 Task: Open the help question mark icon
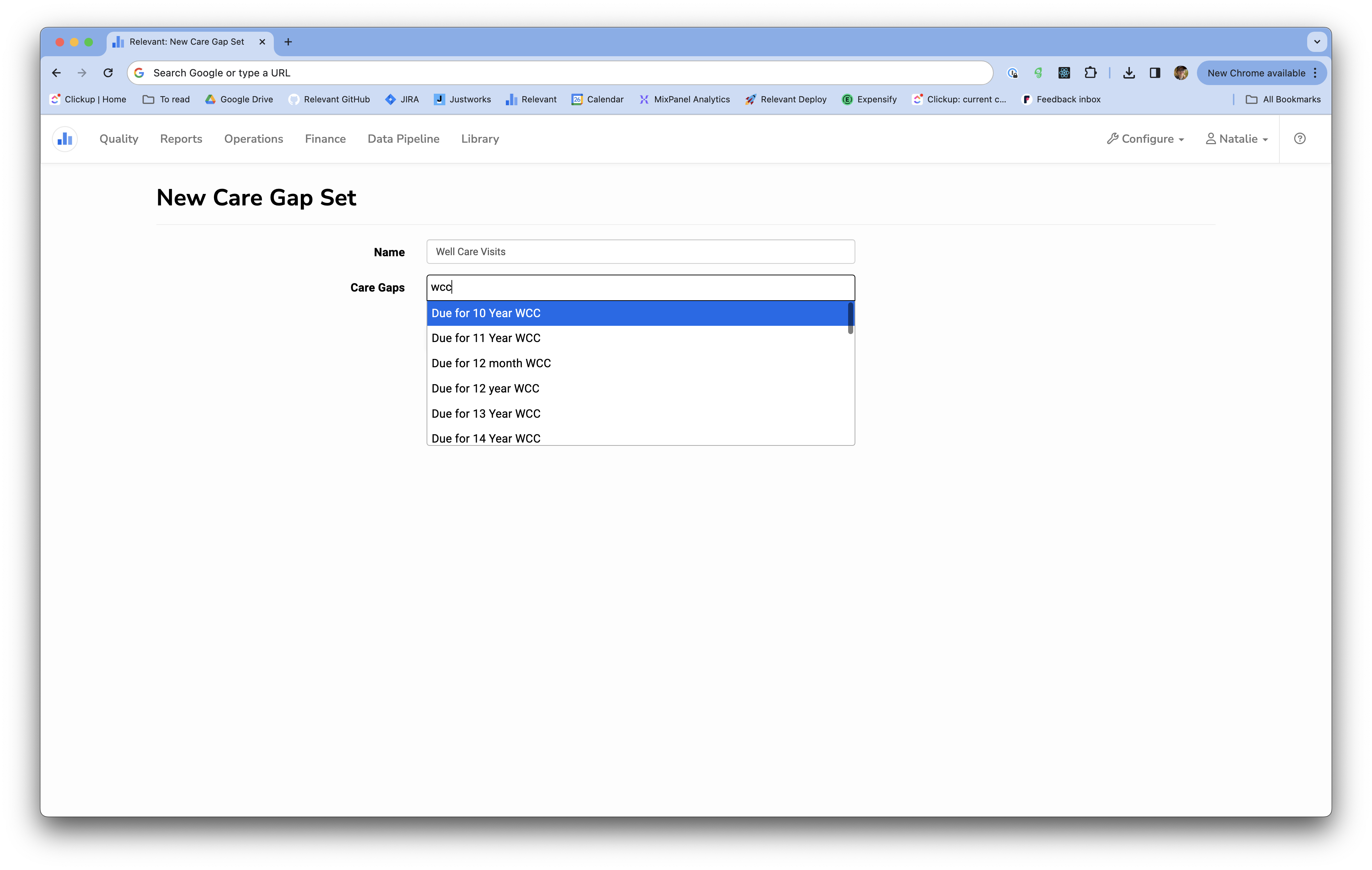1300,138
